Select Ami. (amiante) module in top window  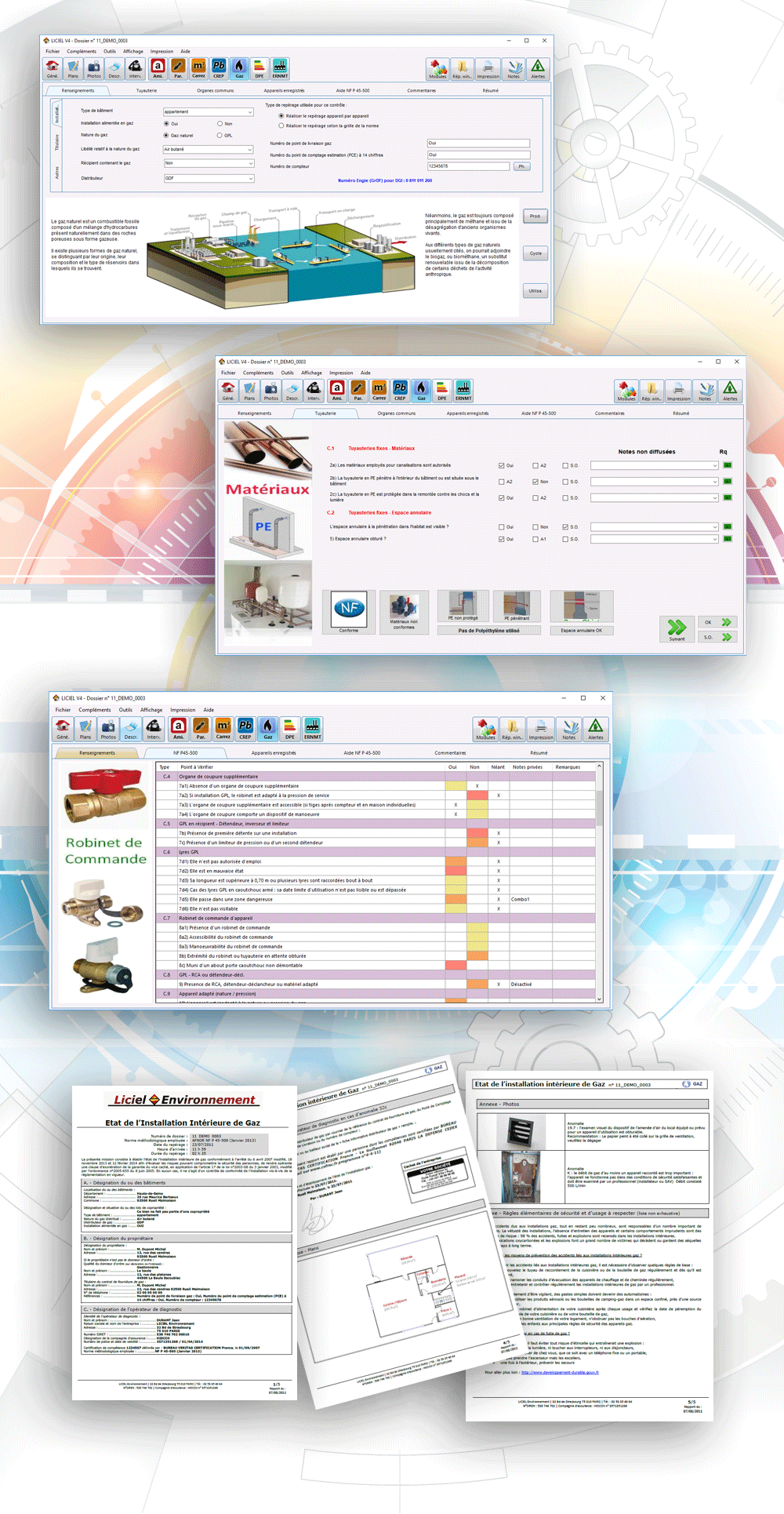pyautogui.click(x=158, y=69)
